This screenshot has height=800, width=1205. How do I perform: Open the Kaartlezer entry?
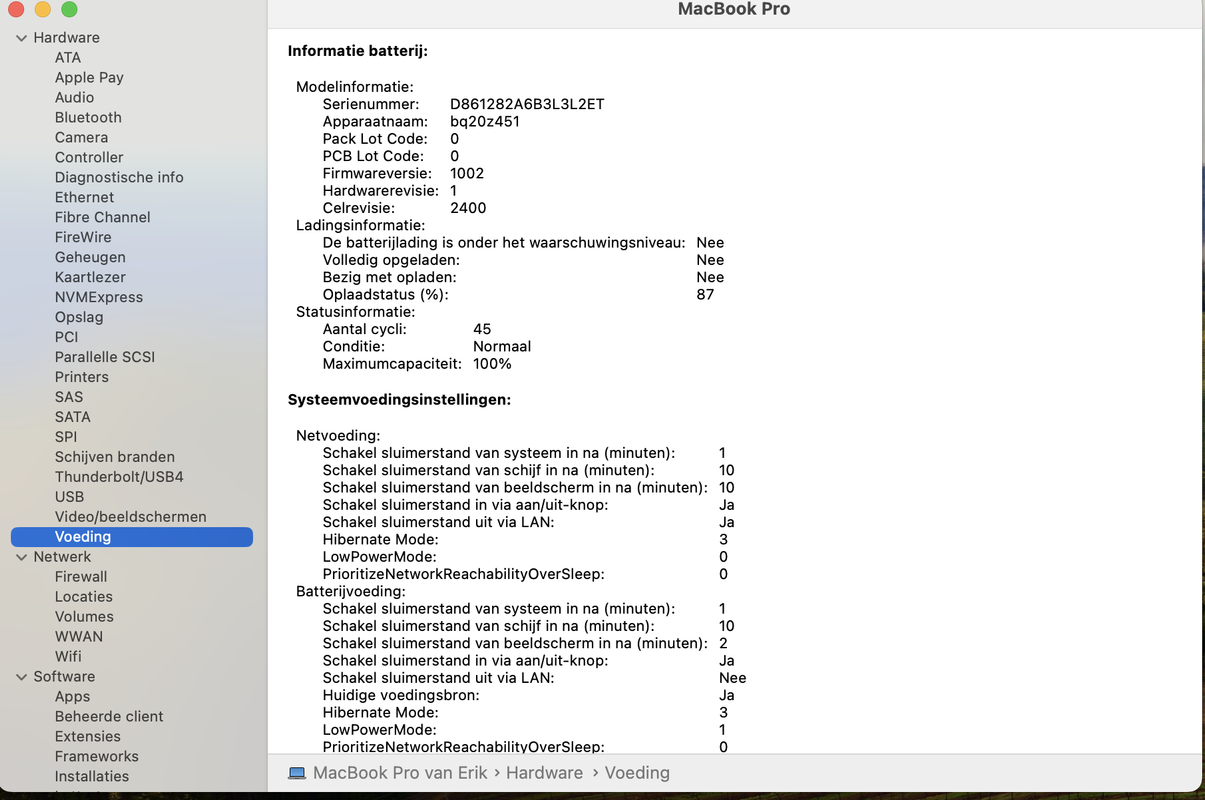91,277
